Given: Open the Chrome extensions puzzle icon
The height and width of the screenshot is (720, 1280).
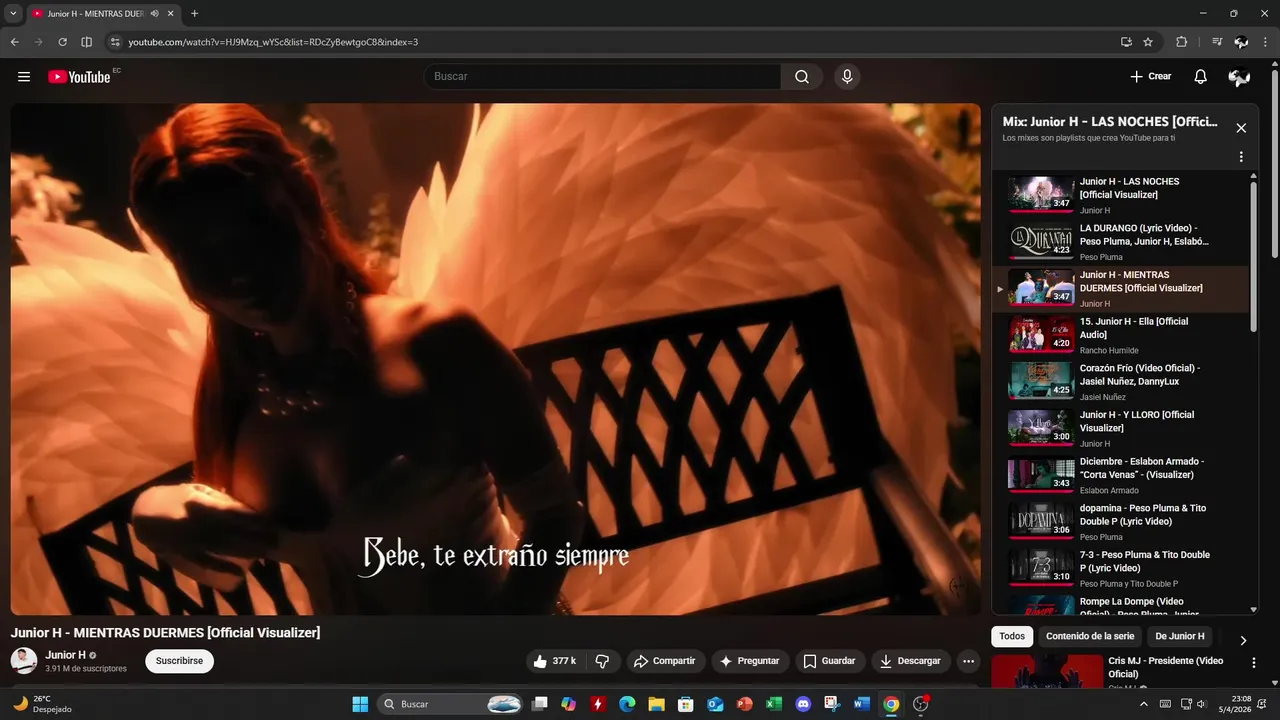Looking at the screenshot, I should click(1182, 42).
